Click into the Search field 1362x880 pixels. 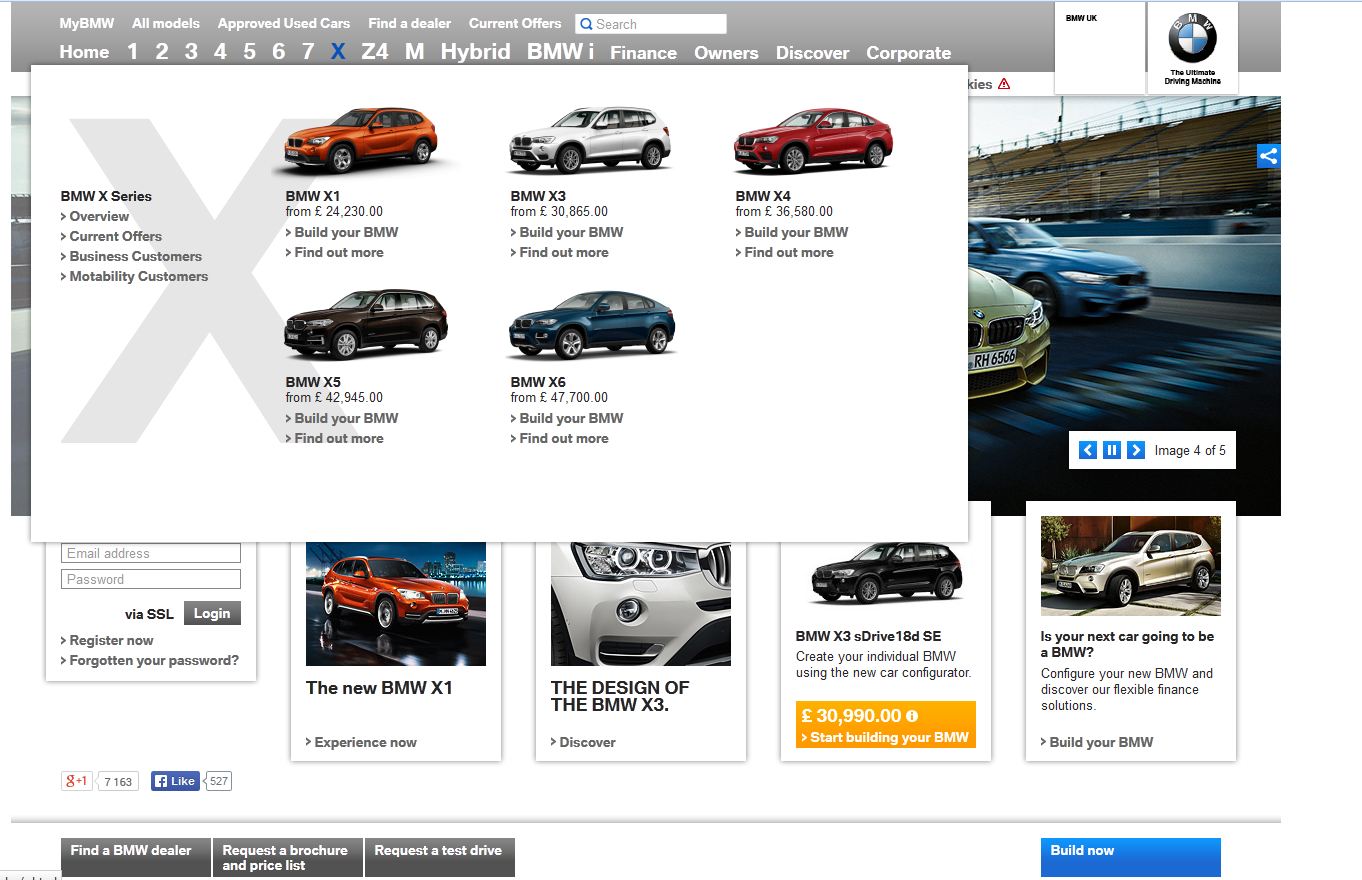pos(651,24)
